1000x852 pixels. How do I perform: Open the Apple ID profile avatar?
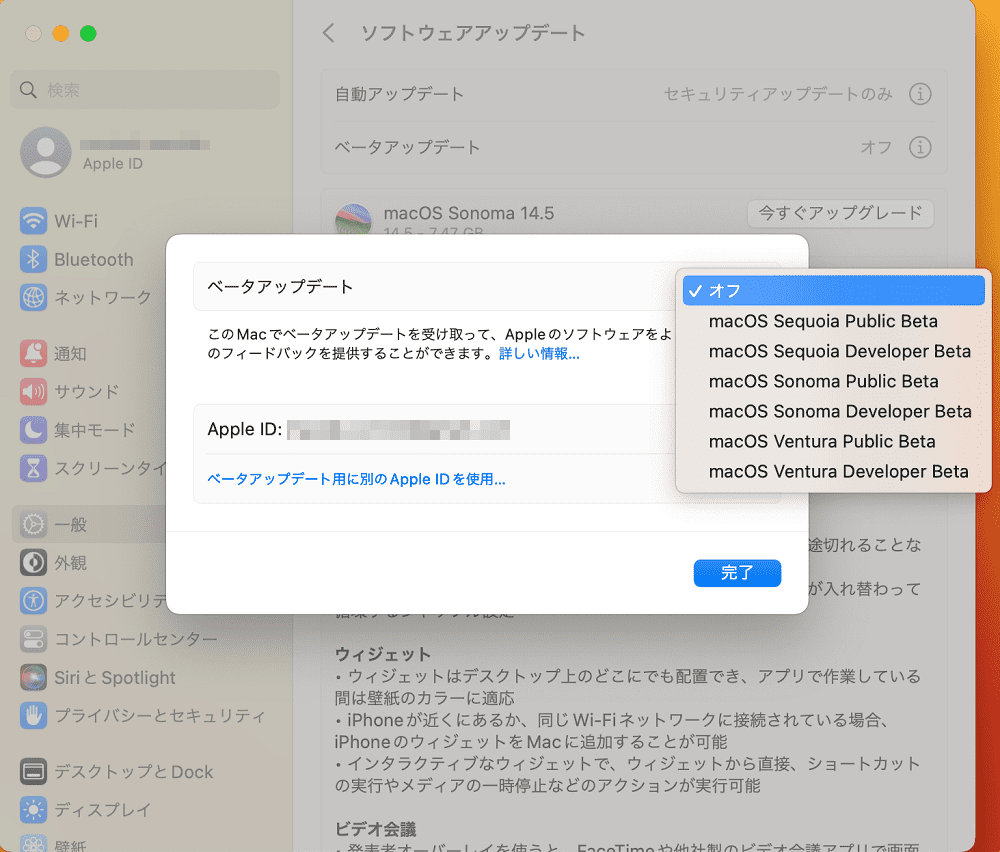(45, 152)
